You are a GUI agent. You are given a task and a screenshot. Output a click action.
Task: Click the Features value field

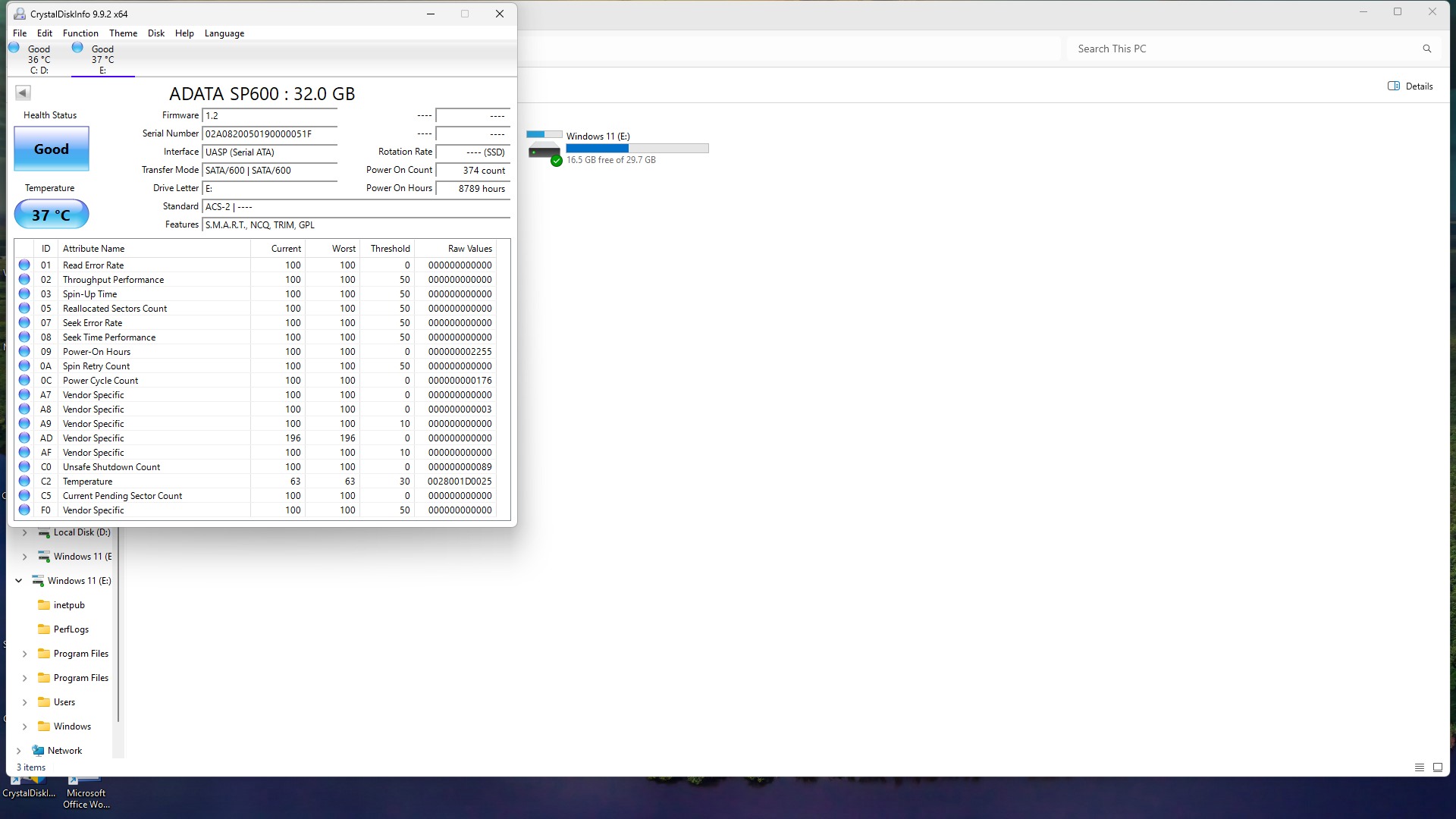click(356, 225)
